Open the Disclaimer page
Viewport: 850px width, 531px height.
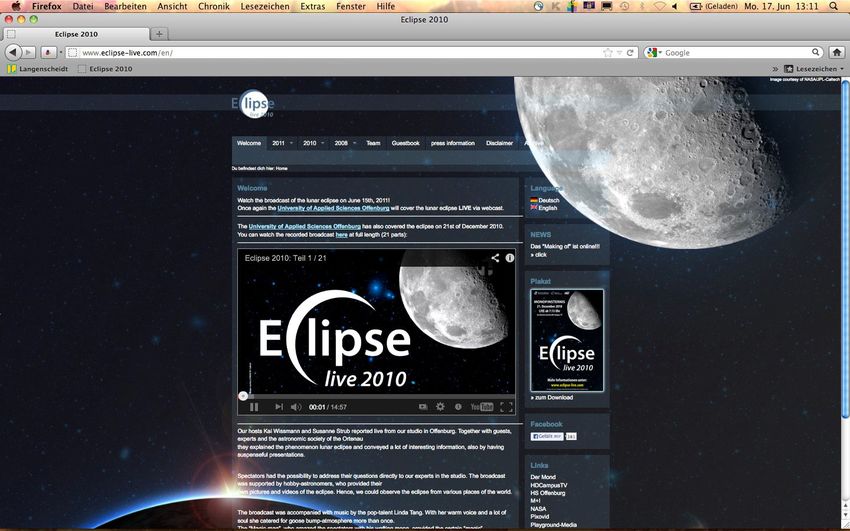coord(499,143)
